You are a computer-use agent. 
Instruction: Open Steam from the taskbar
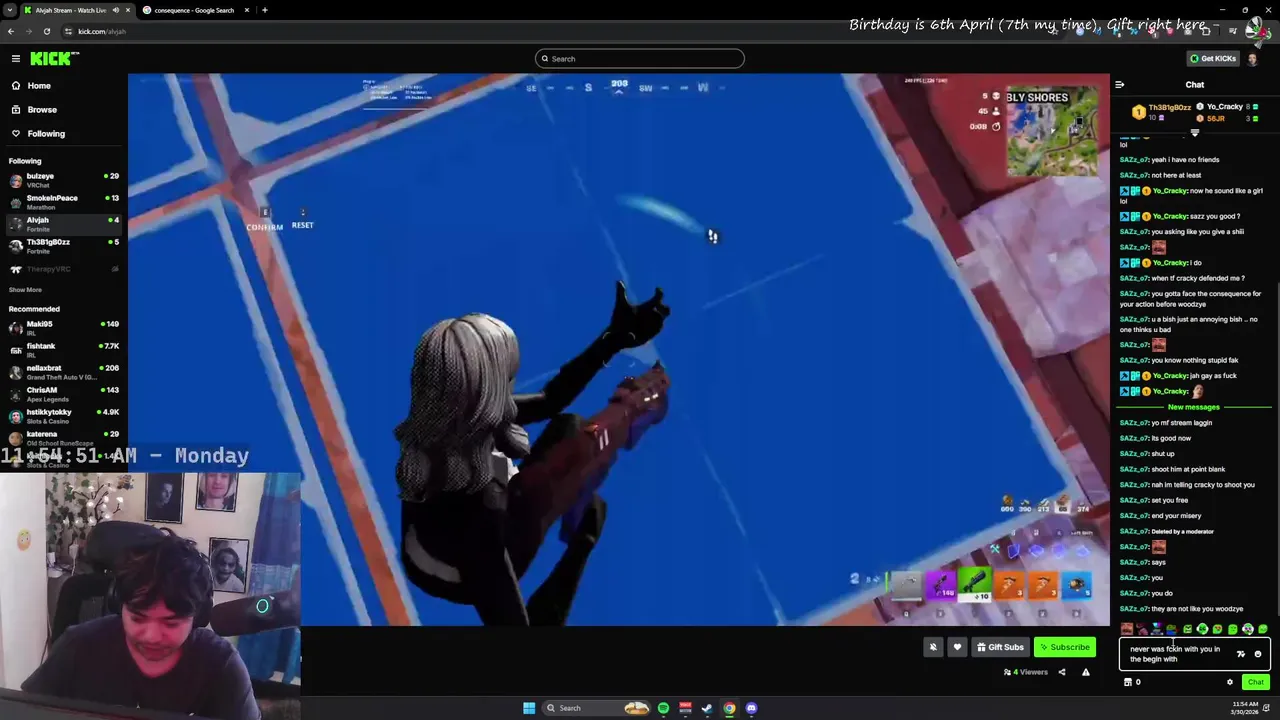707,708
